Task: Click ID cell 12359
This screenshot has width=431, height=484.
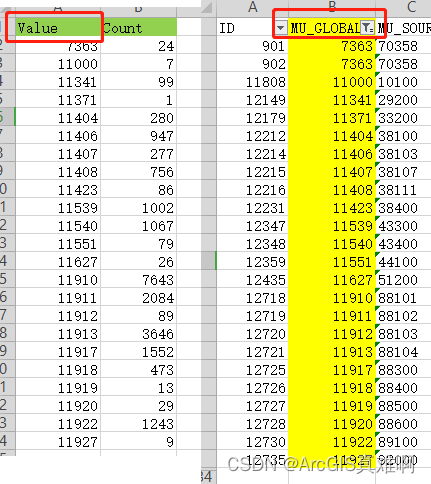Action: point(252,262)
